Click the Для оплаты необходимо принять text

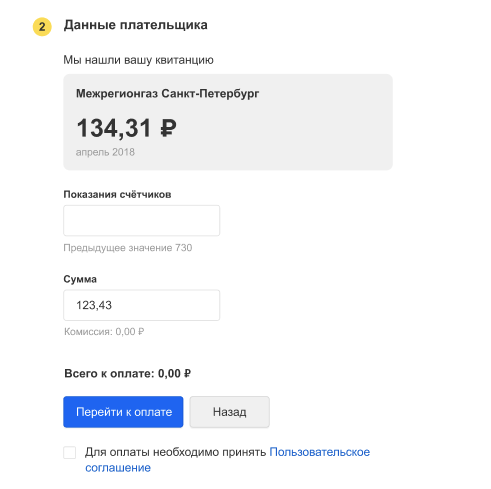point(175,452)
